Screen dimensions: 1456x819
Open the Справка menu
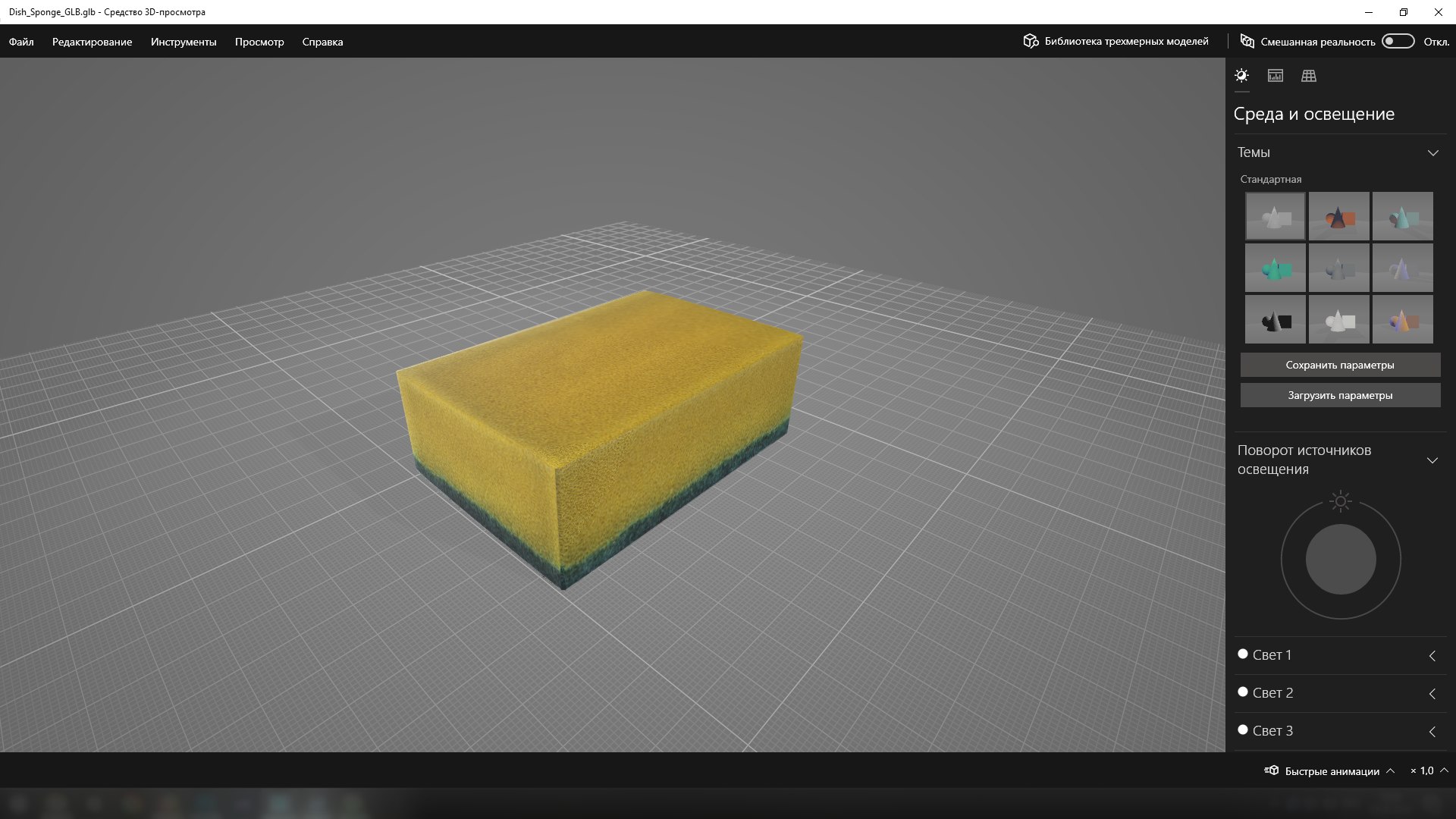[322, 42]
